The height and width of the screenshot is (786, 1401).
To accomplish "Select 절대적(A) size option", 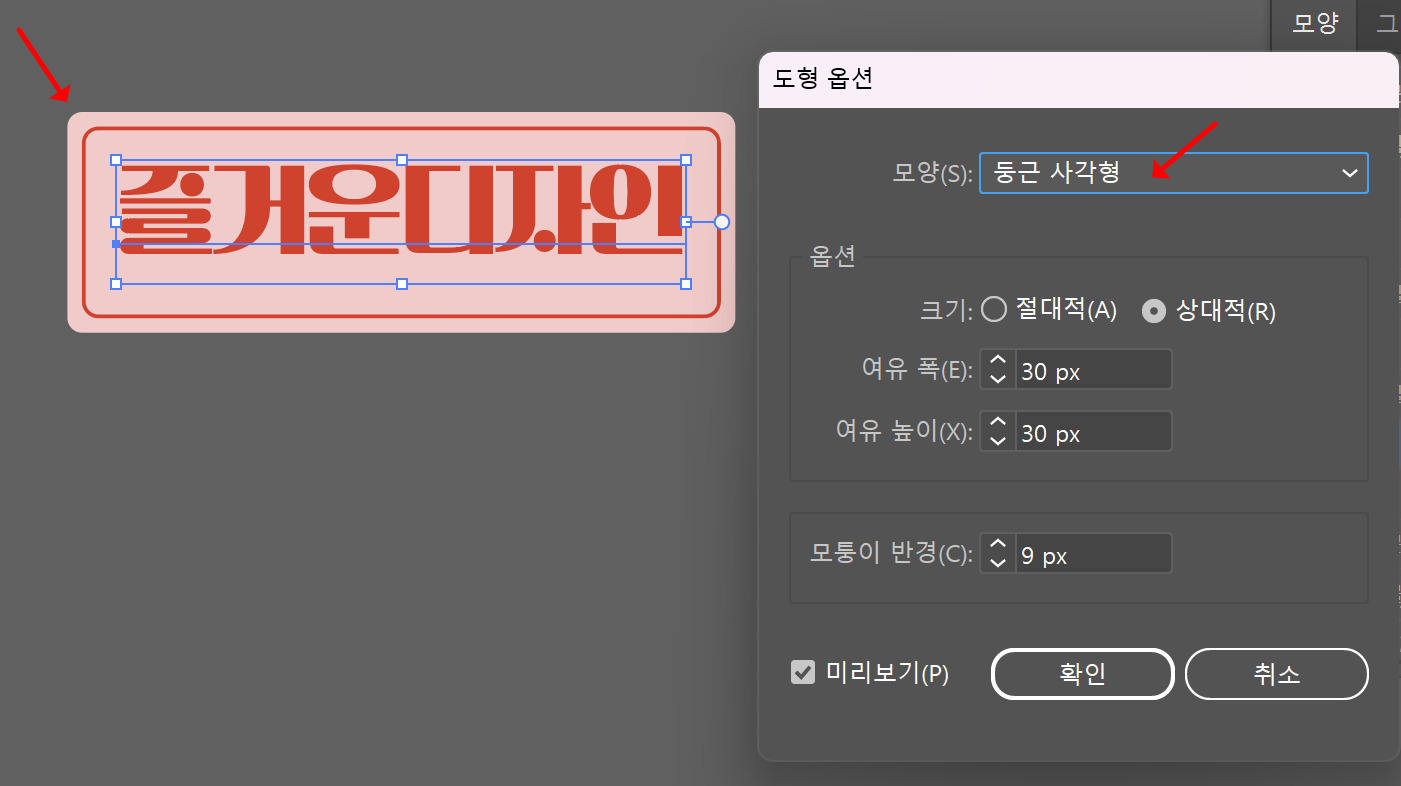I will click(x=994, y=310).
